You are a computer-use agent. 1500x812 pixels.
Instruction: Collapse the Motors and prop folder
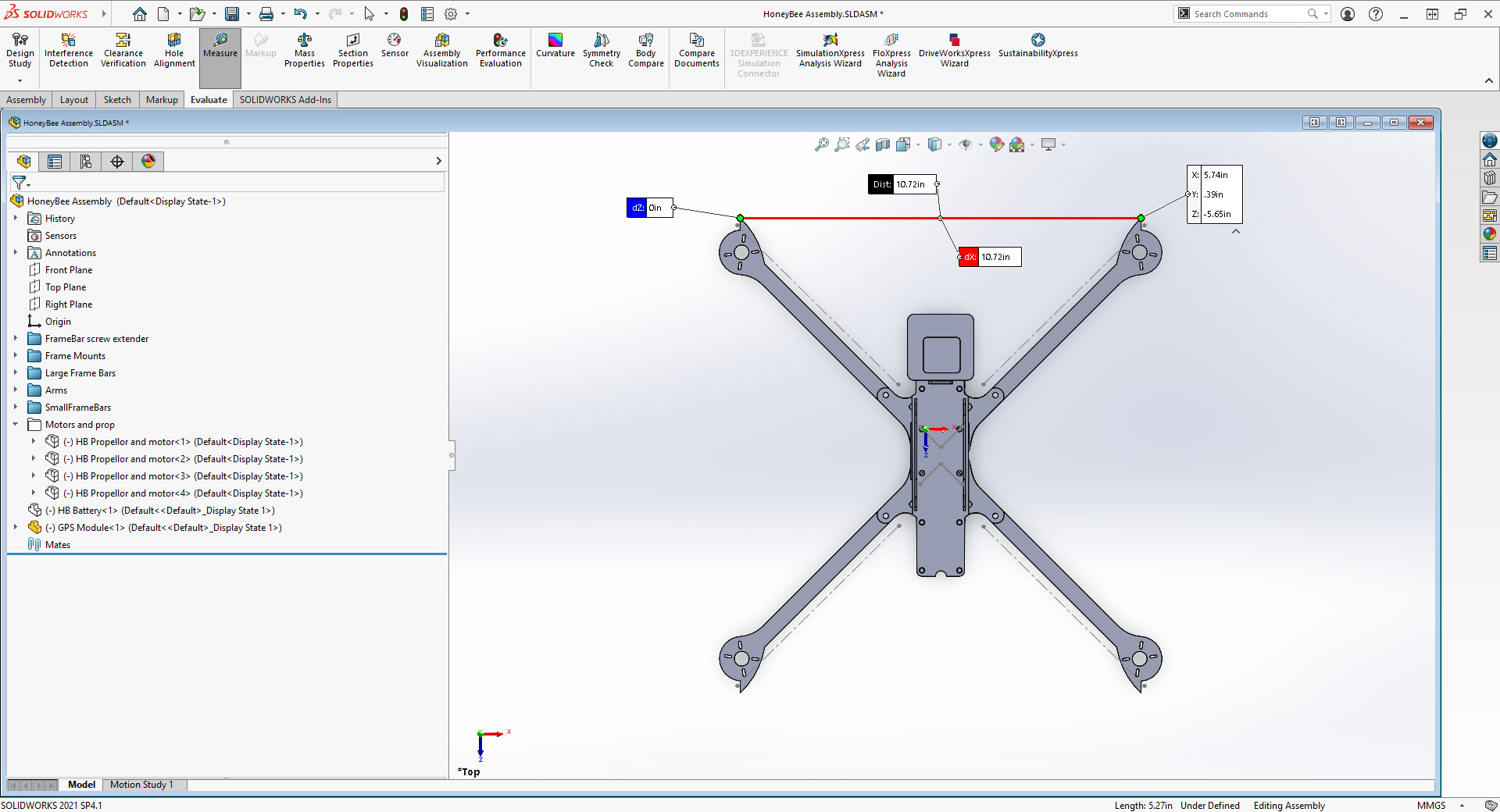click(16, 425)
